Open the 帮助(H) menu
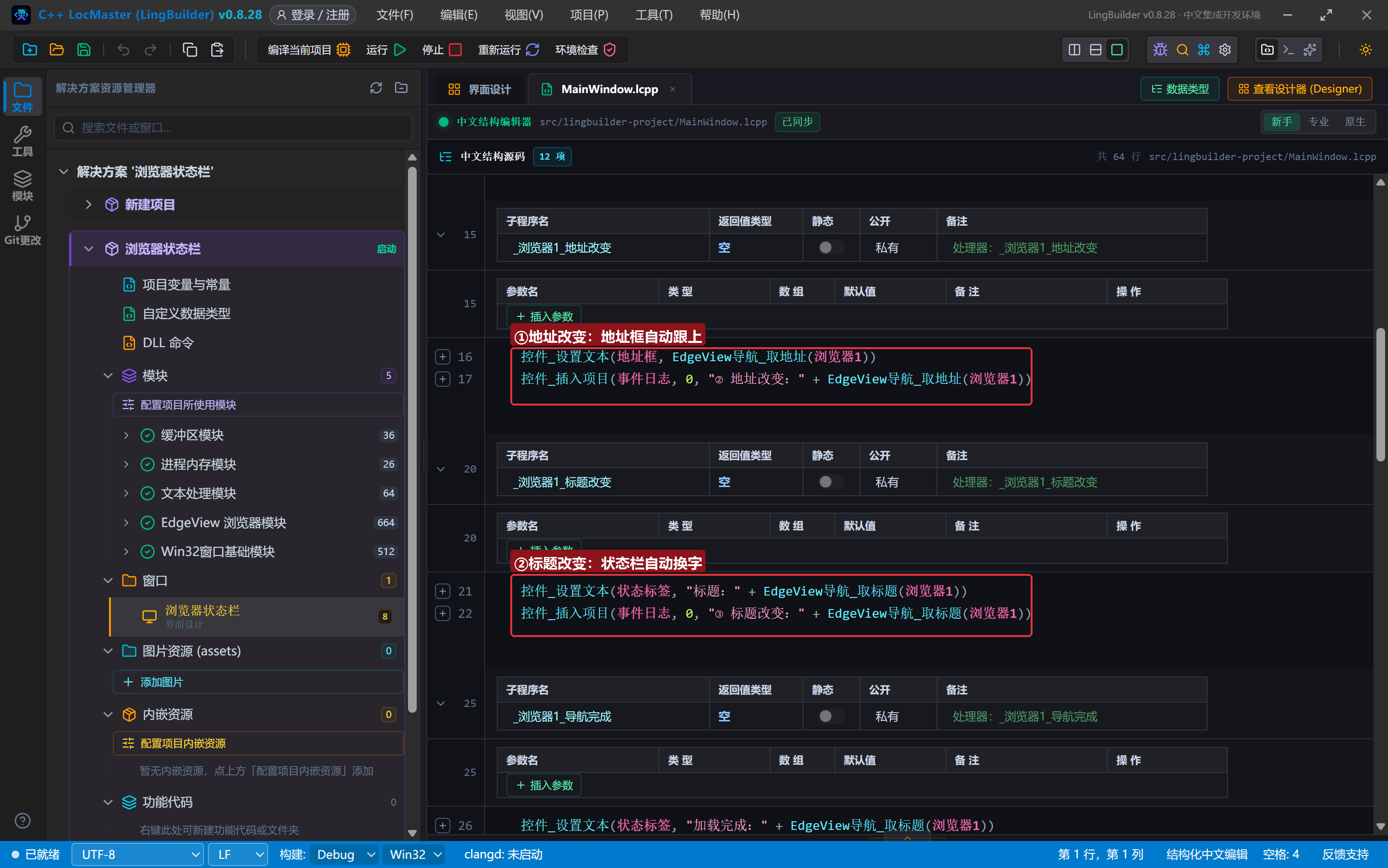 [x=719, y=15]
